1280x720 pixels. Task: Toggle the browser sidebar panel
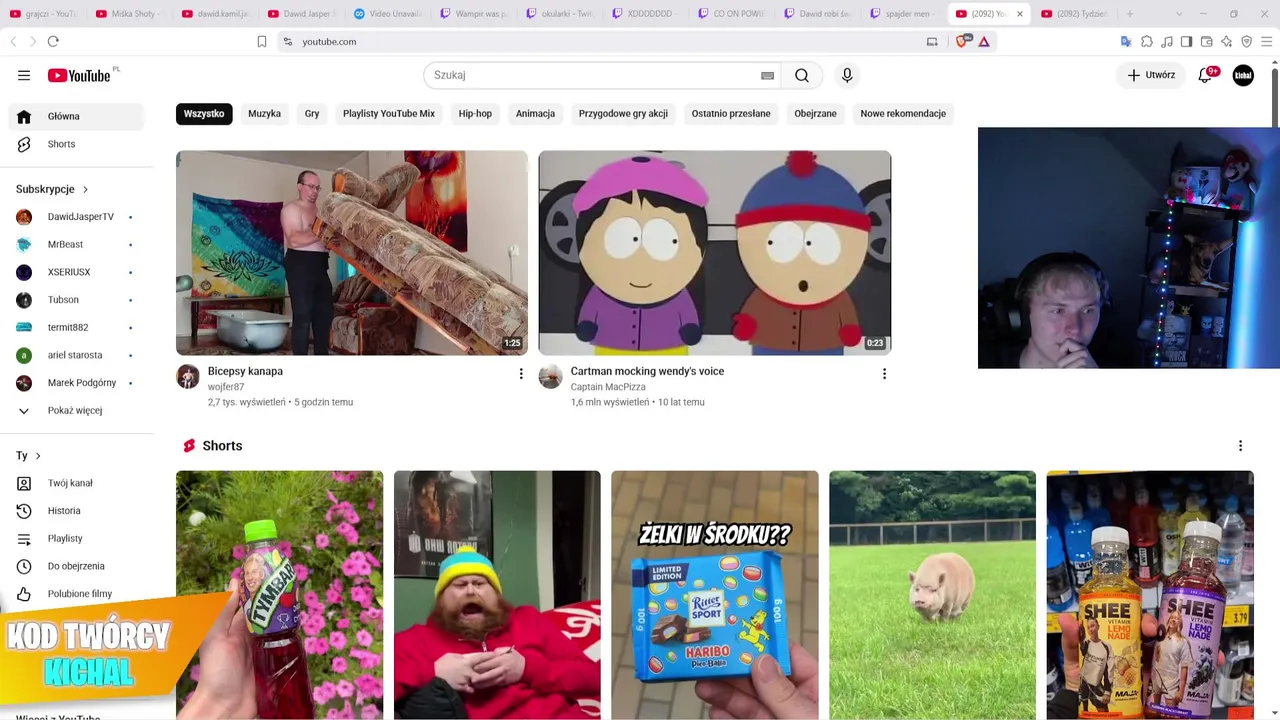coord(1187,41)
